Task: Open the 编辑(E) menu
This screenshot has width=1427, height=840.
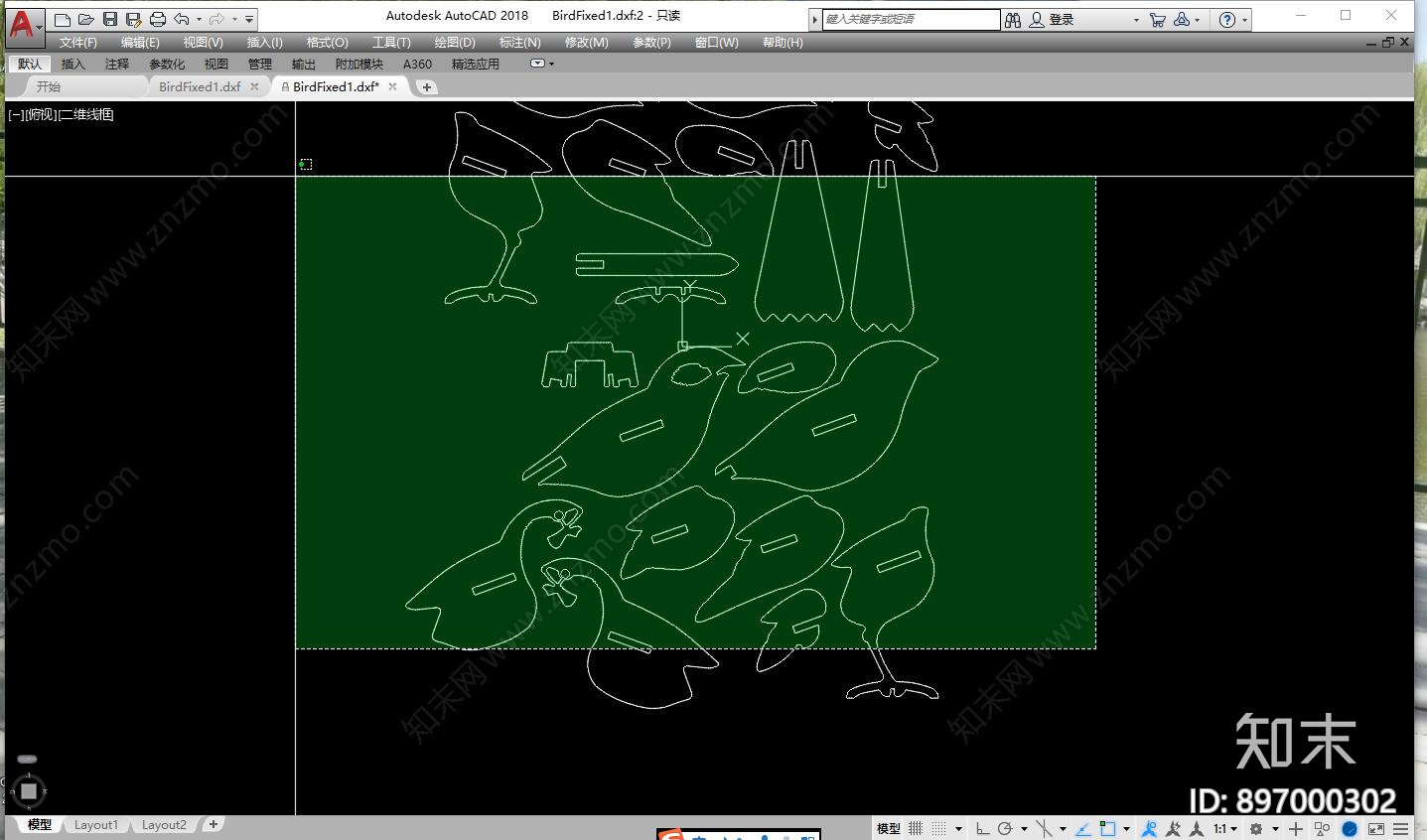Action: [x=140, y=43]
